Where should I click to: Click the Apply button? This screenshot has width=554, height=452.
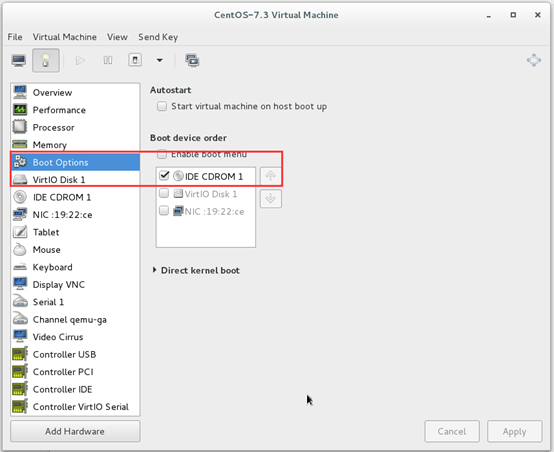514,431
